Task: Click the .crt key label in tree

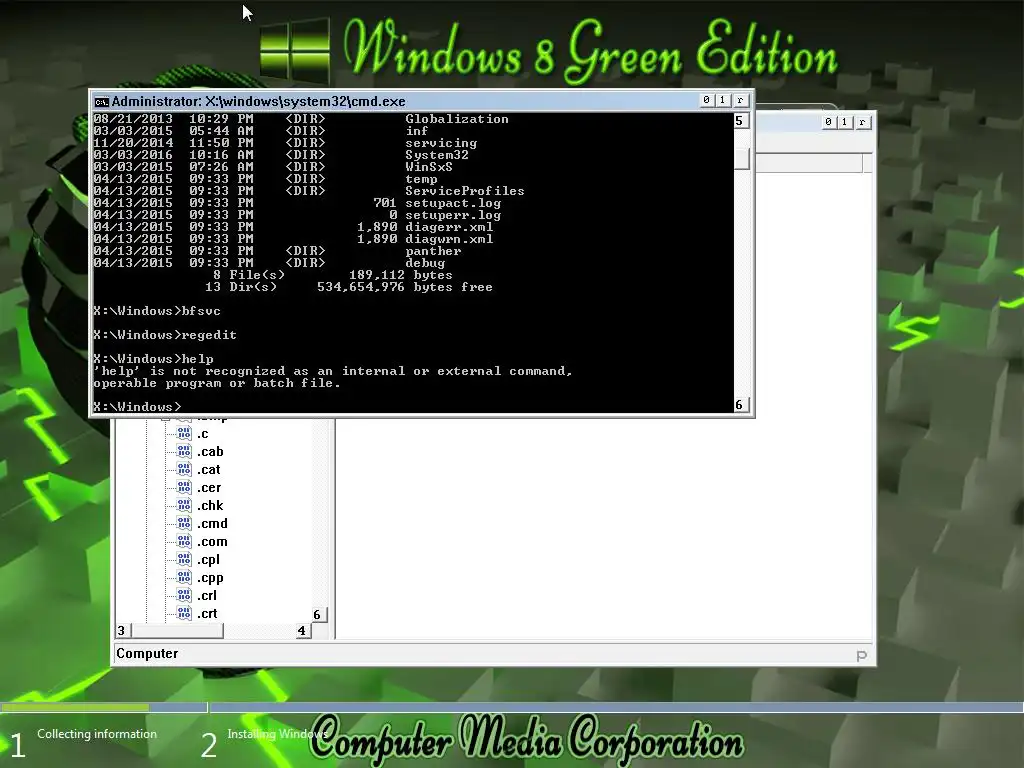Action: pyautogui.click(x=208, y=613)
